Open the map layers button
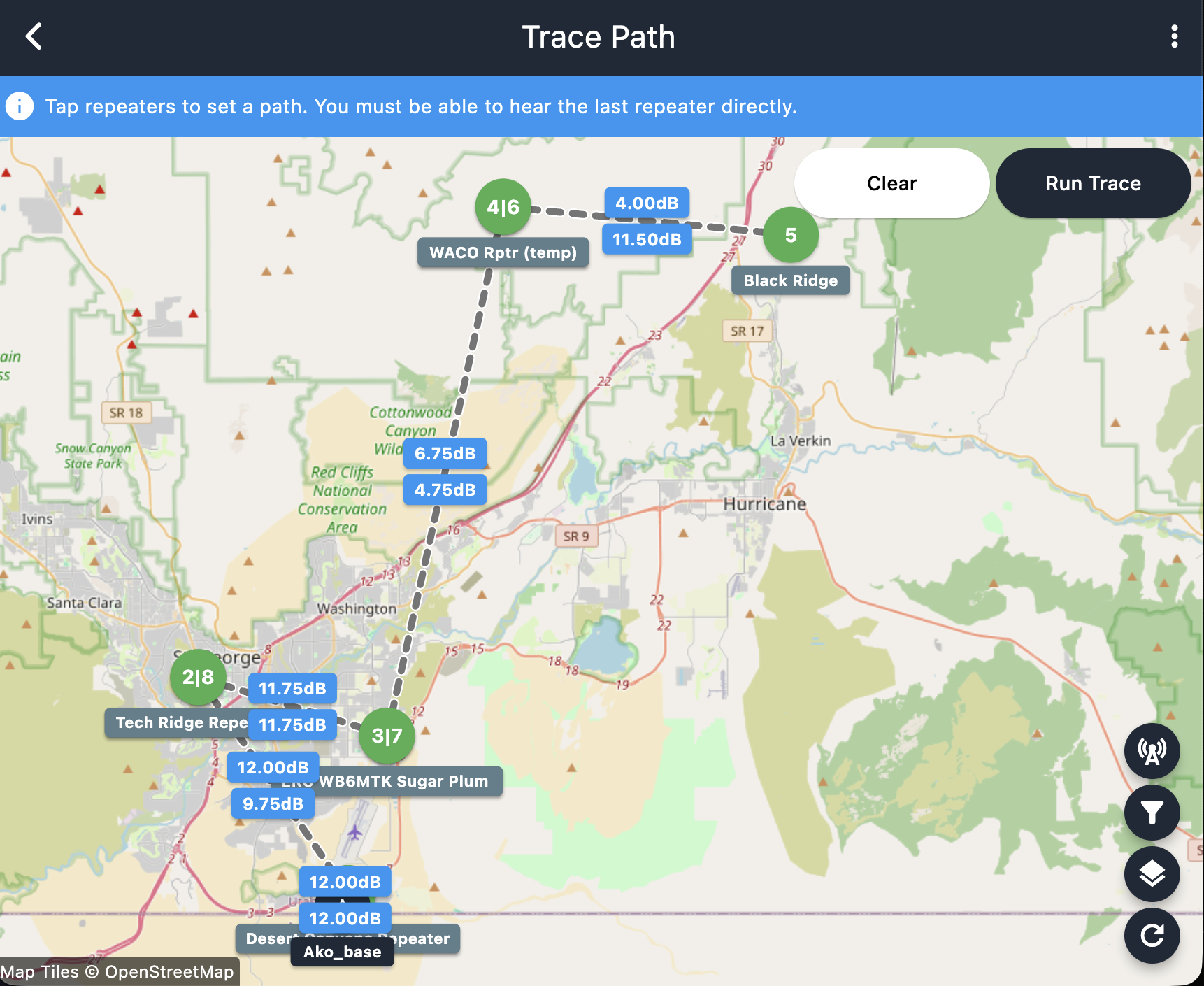Image resolution: width=1204 pixels, height=986 pixels. point(1152,874)
